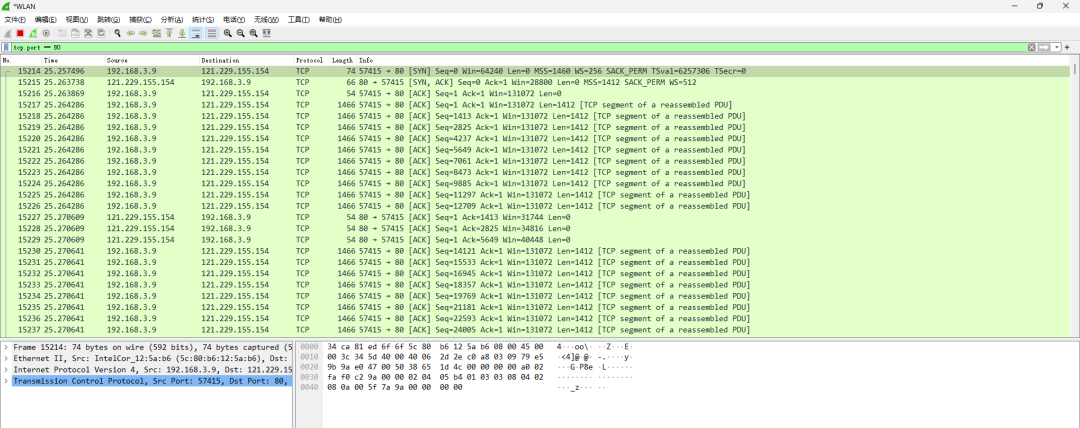Open the 视图(V) menu

(76, 19)
